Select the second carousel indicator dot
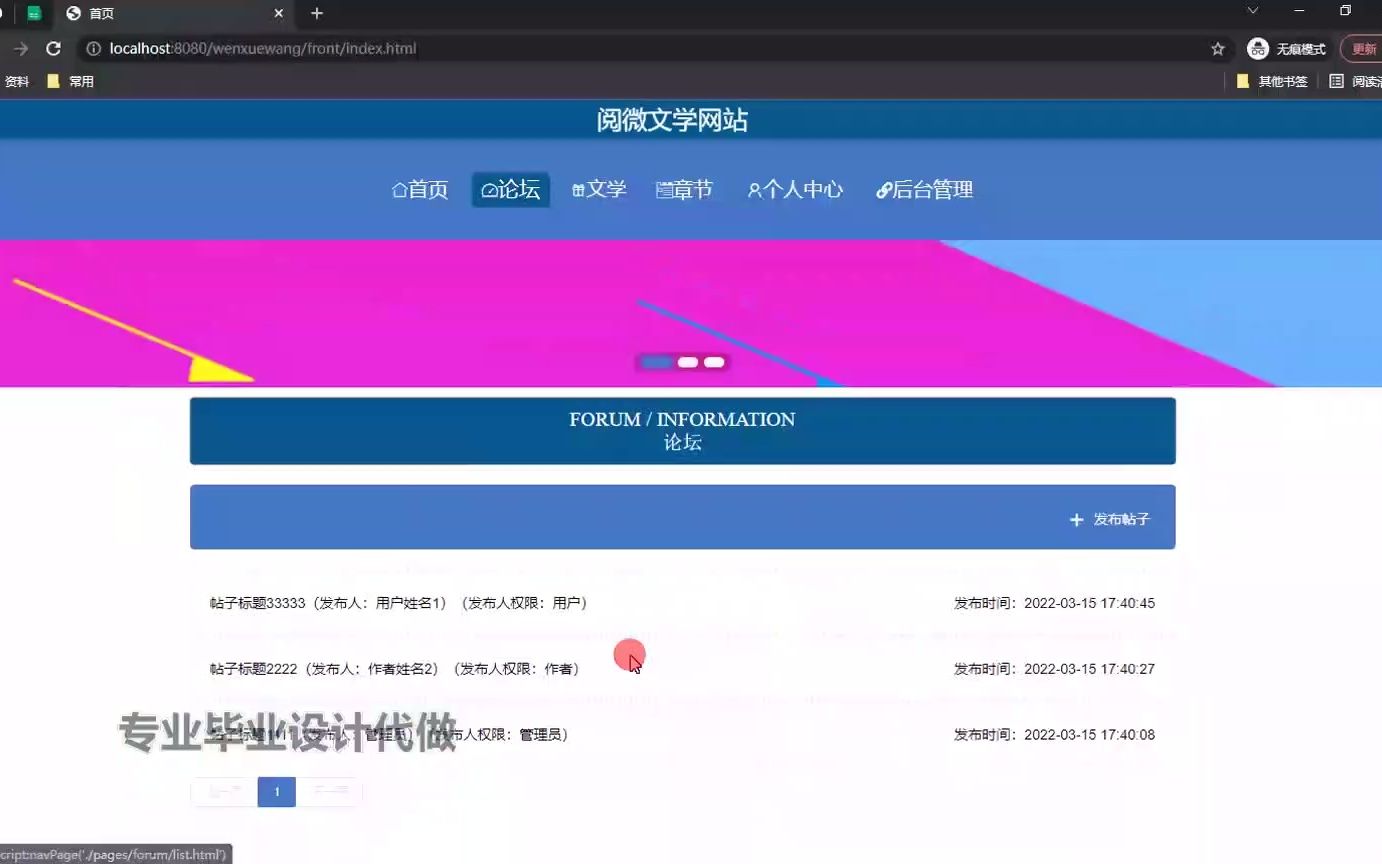This screenshot has width=1382, height=864. coord(688,362)
